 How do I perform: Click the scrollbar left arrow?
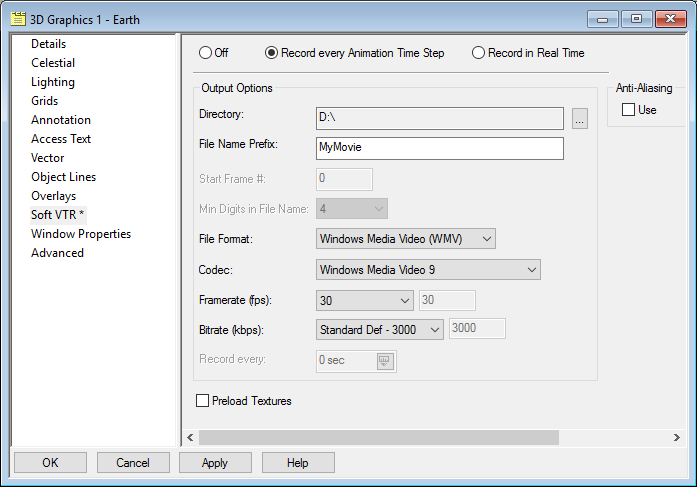[190, 437]
